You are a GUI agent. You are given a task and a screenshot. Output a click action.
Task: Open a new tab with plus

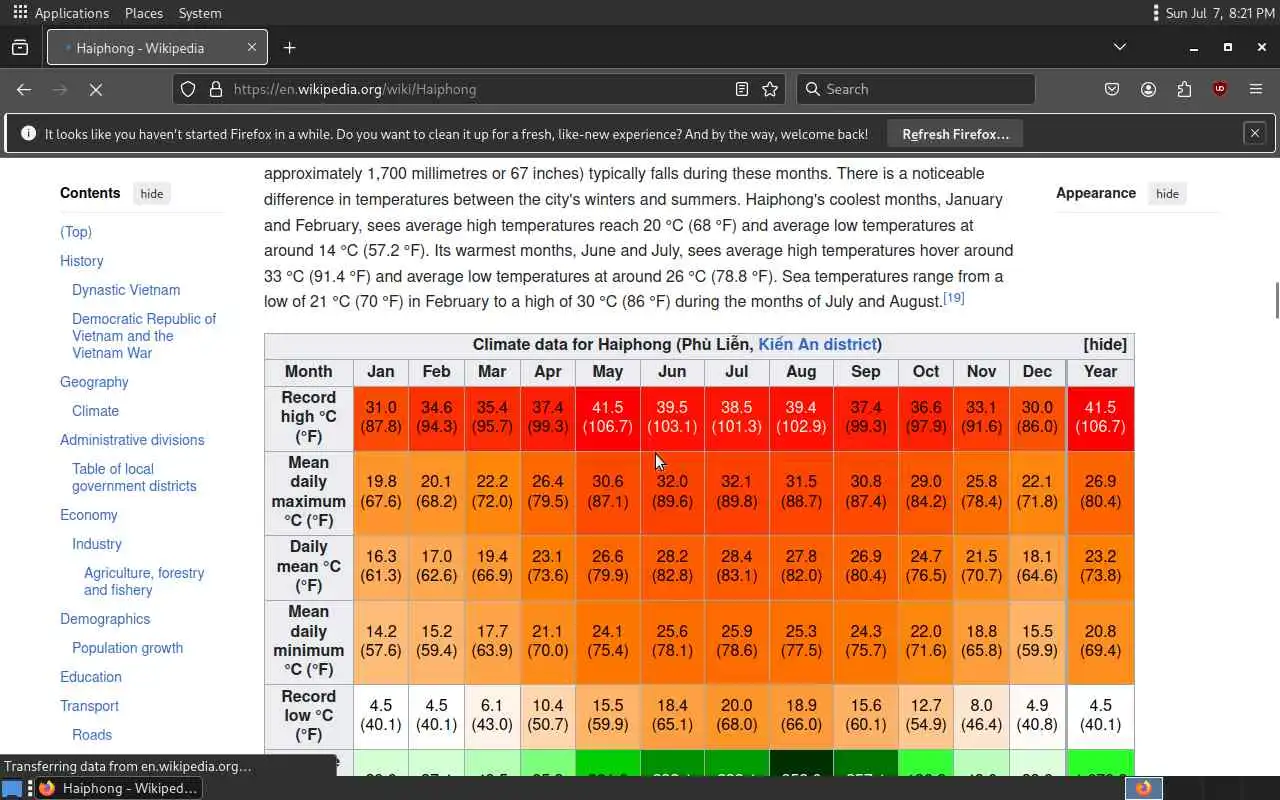289,47
